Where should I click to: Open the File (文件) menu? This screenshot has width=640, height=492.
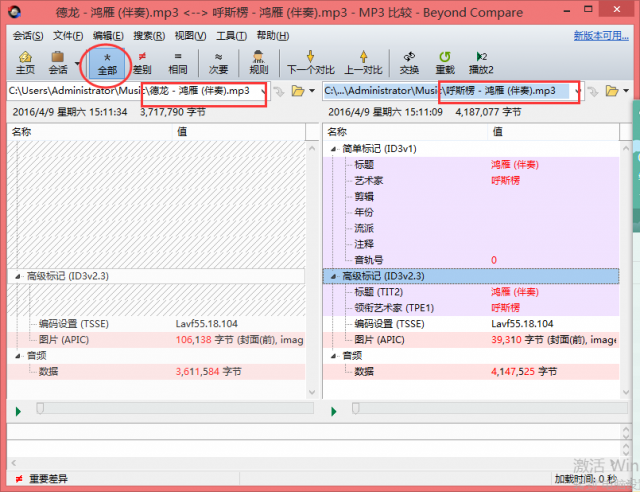[x=68, y=36]
